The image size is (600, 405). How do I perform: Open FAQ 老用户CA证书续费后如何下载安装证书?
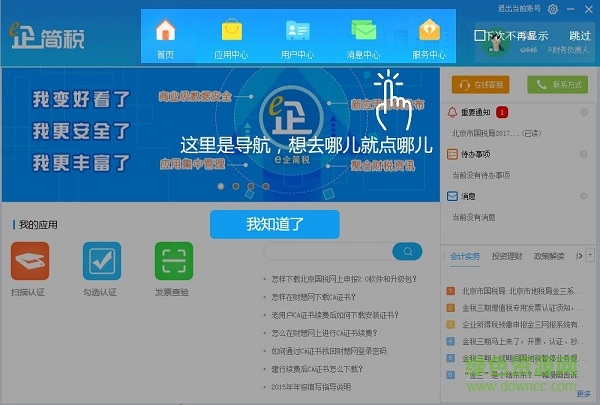335,315
